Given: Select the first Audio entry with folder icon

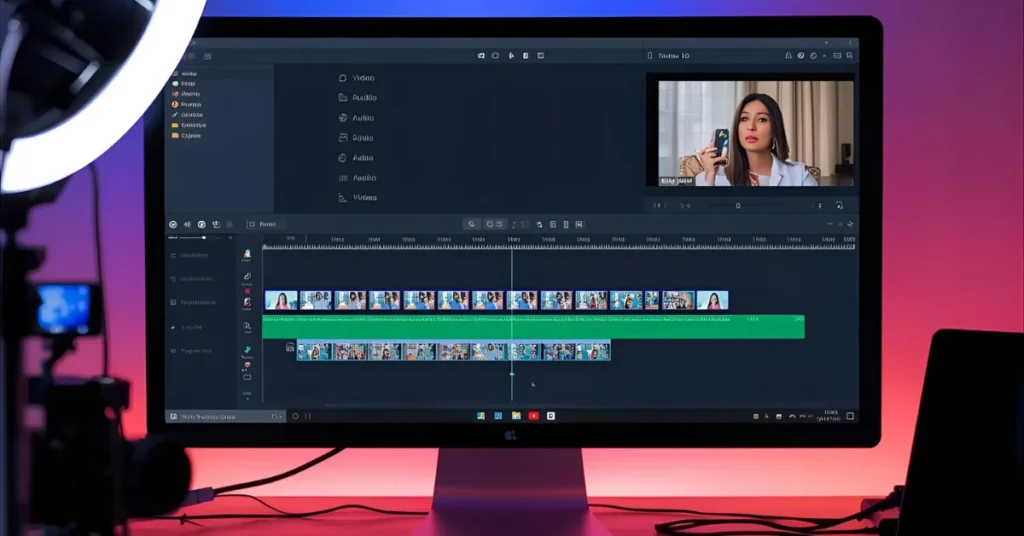Looking at the screenshot, I should 356,98.
